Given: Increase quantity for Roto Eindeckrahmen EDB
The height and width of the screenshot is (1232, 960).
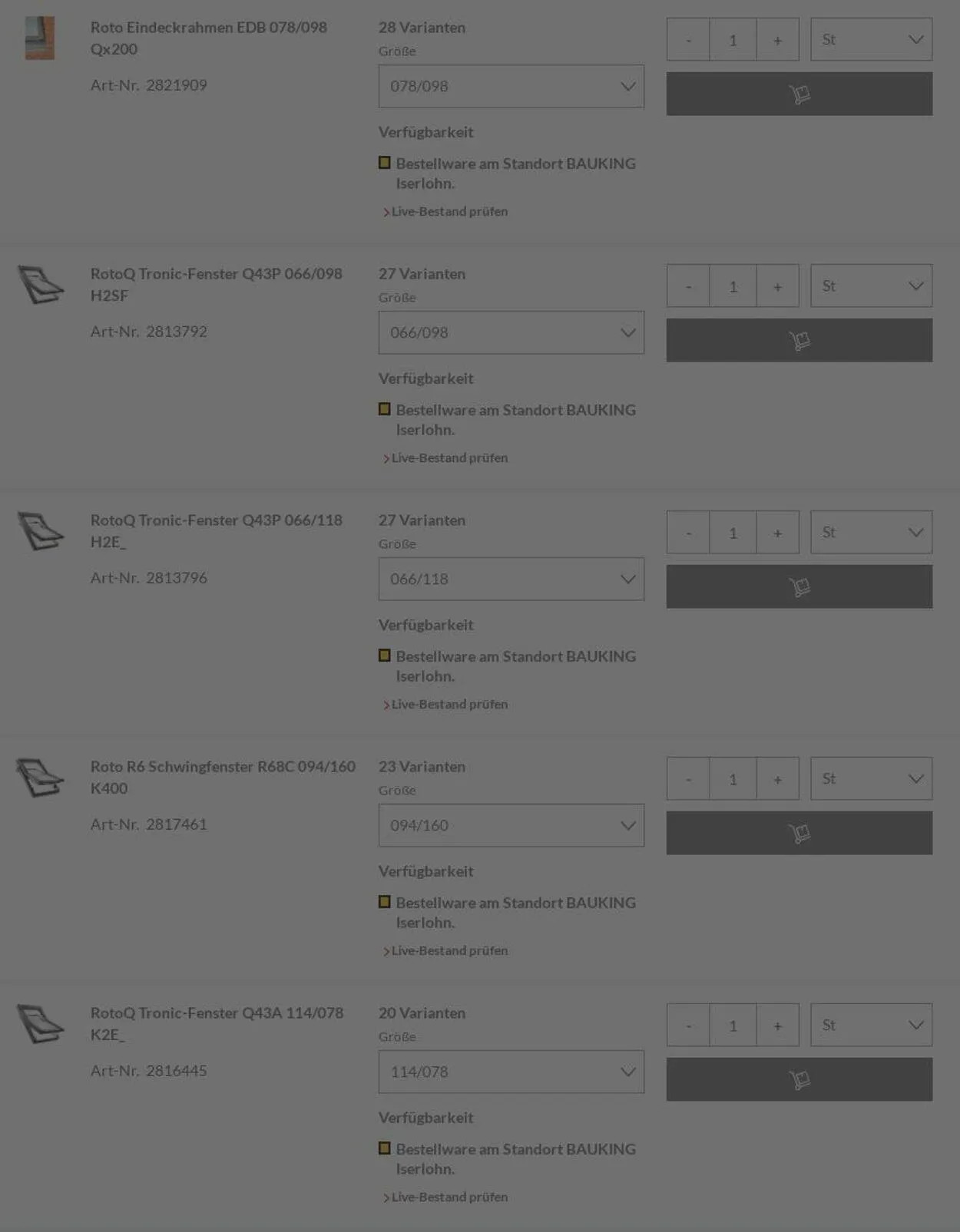Looking at the screenshot, I should tap(777, 40).
